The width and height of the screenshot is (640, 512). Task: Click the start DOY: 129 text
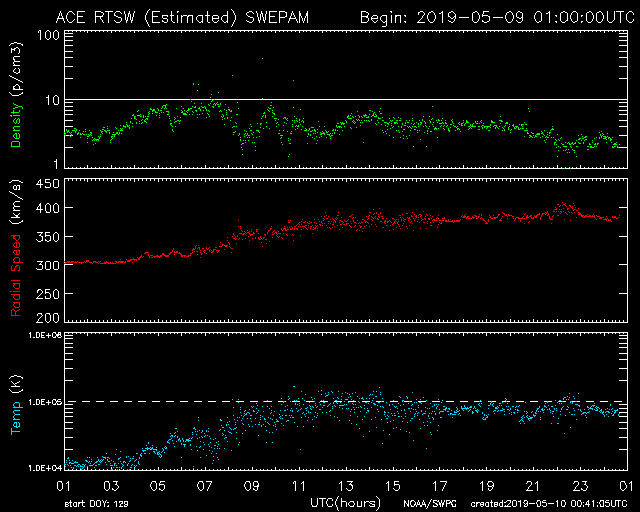[x=97, y=504]
